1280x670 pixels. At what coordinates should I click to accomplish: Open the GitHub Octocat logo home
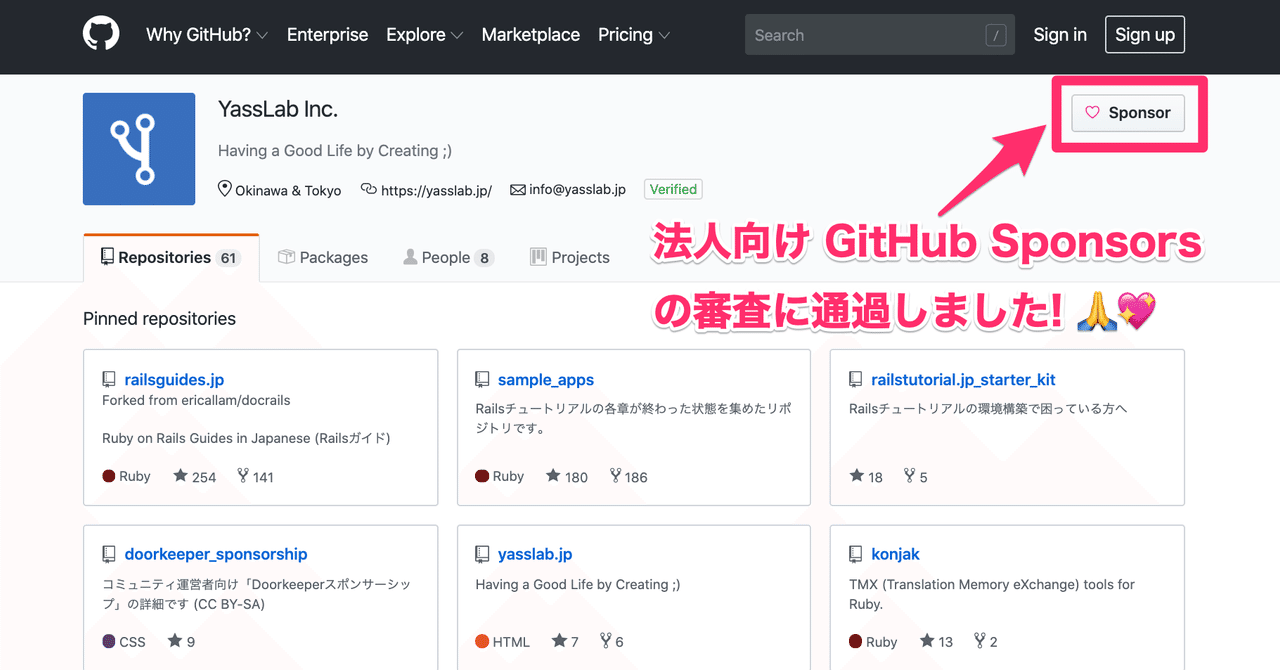(101, 34)
